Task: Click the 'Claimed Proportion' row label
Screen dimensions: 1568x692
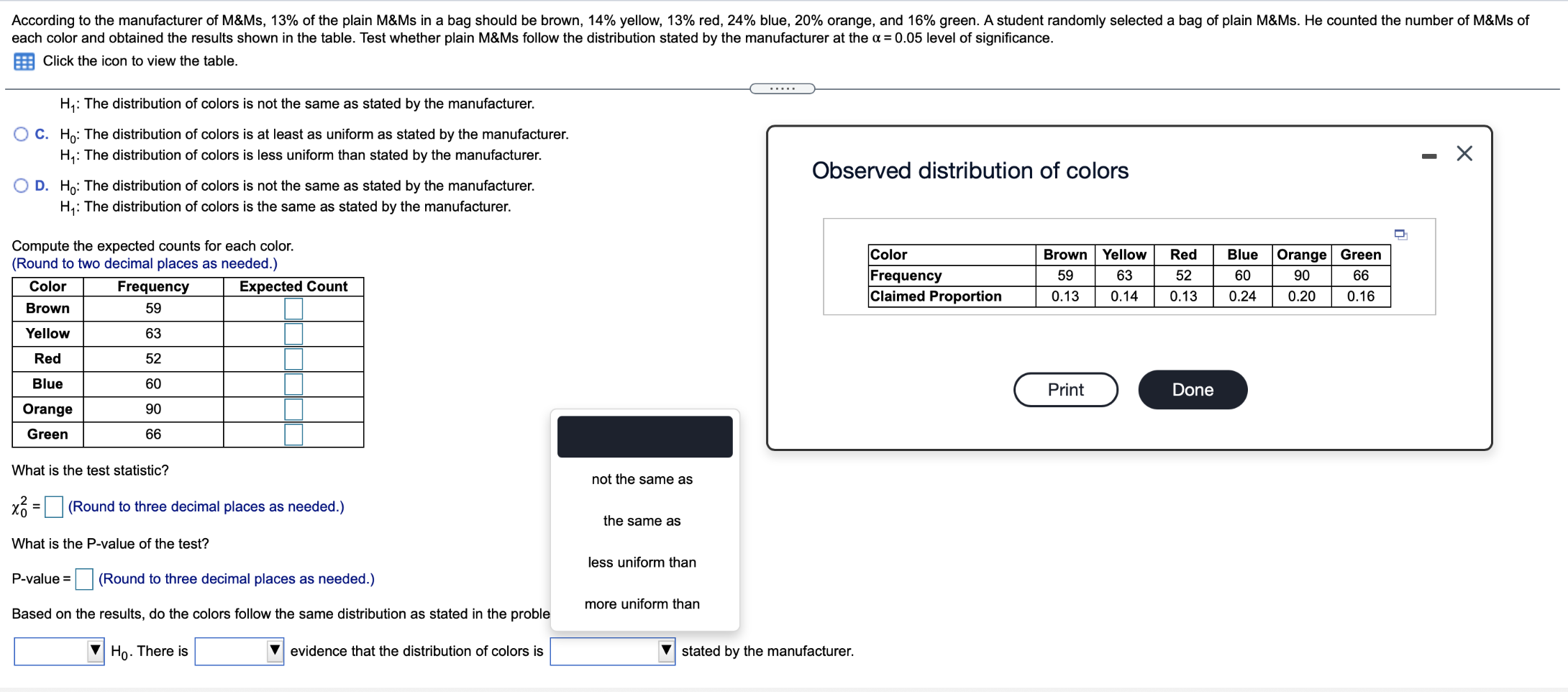Action: (x=936, y=296)
